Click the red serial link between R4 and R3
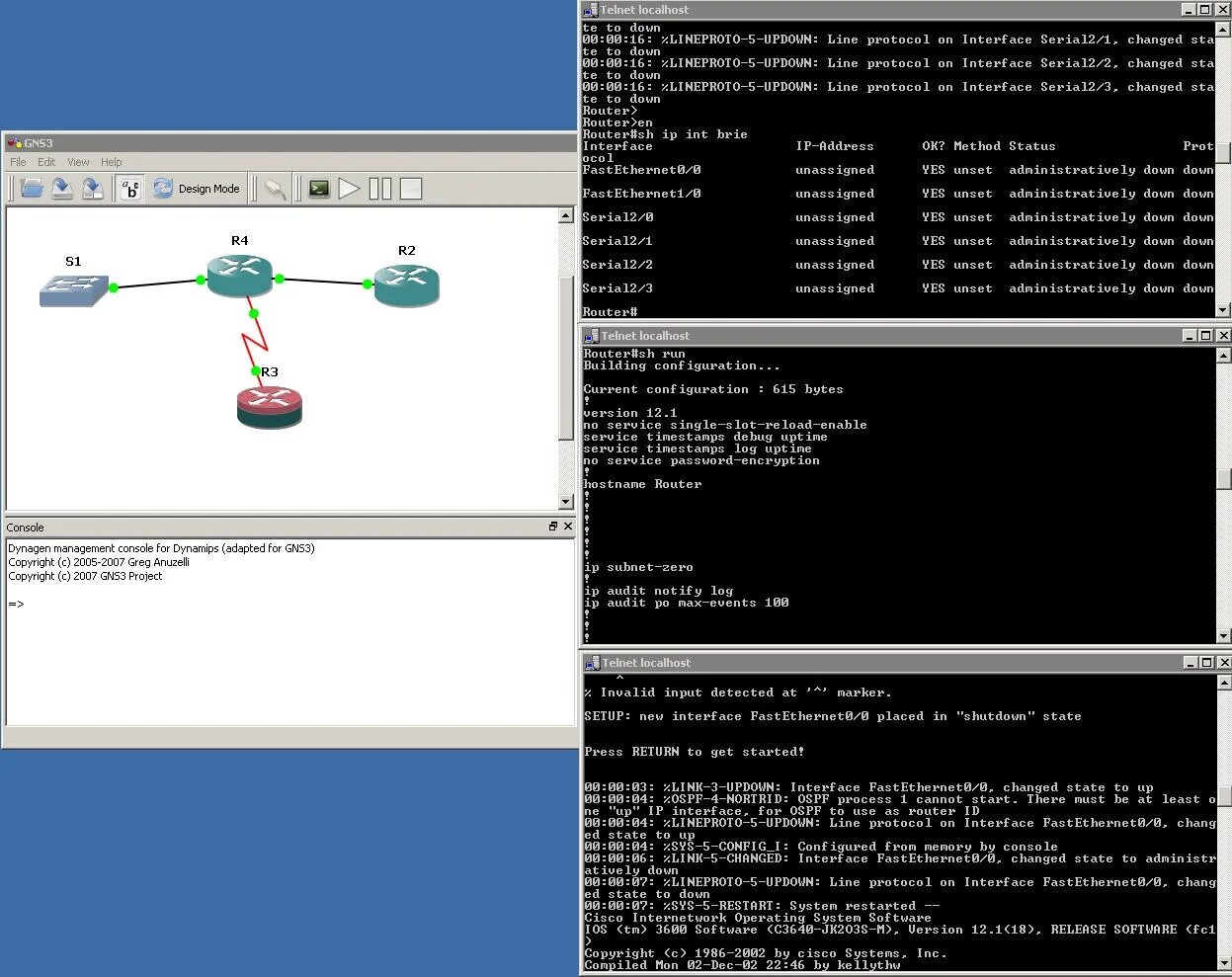Screen dimensions: 1232x977 (256, 342)
